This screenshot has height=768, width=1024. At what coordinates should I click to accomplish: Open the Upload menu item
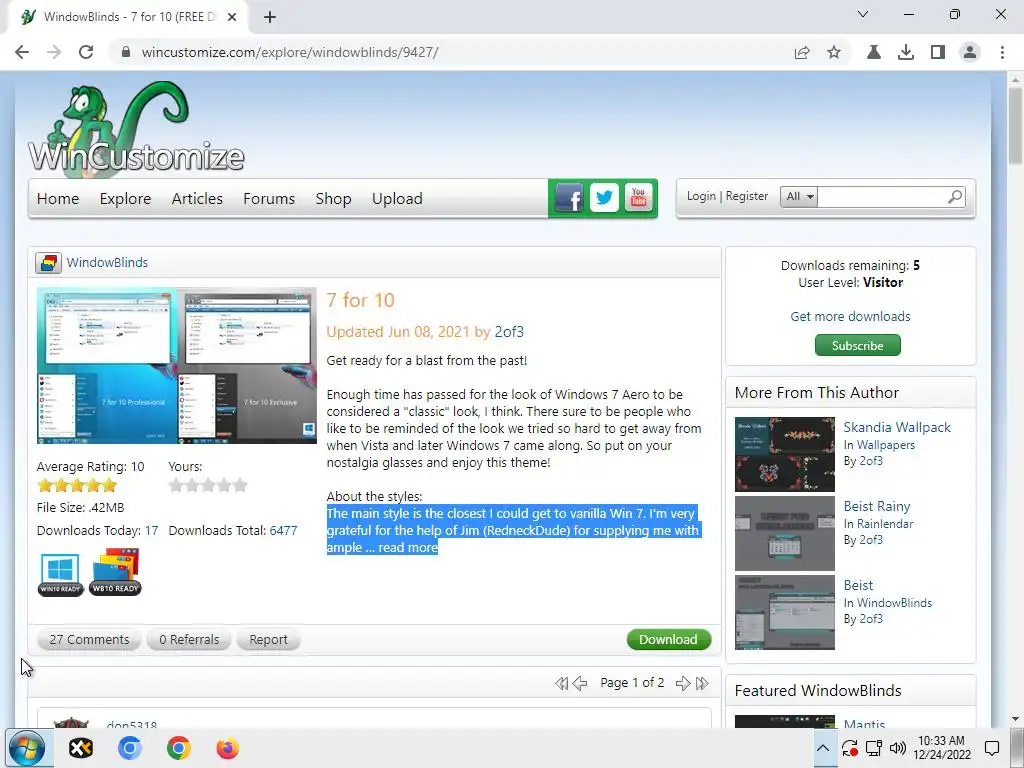pyautogui.click(x=397, y=199)
